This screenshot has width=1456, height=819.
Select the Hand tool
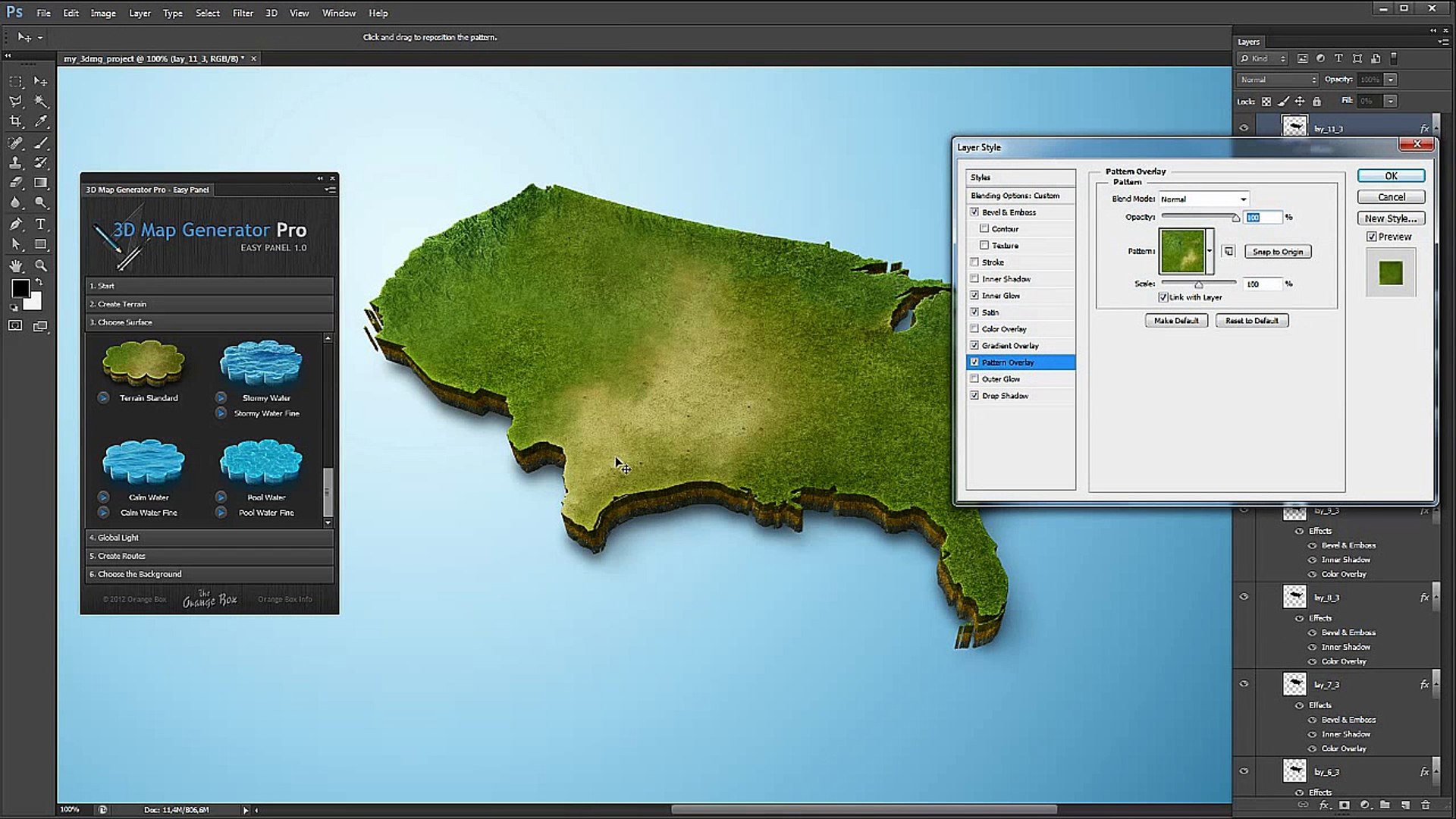click(15, 265)
